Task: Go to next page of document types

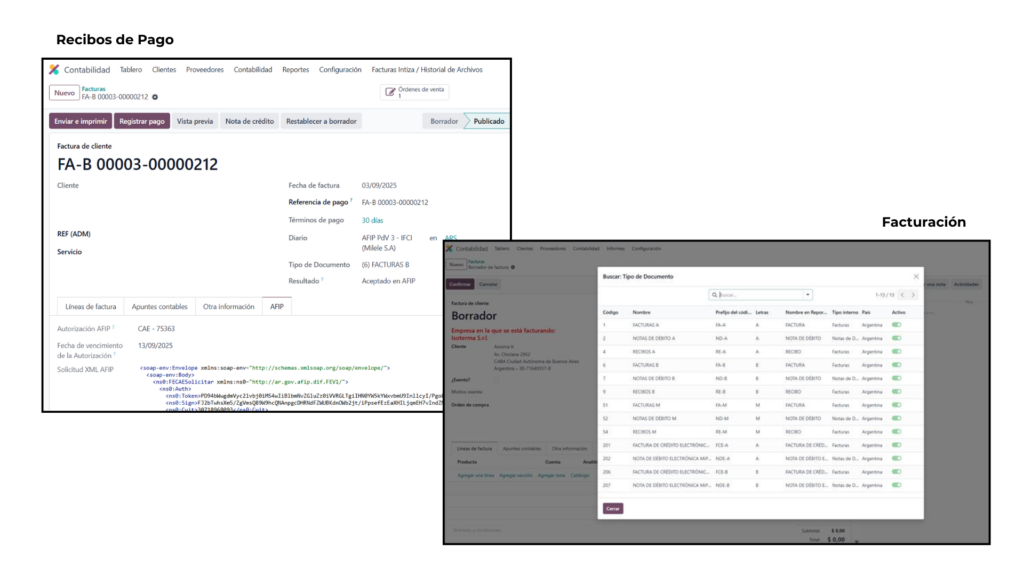Action: click(x=915, y=295)
